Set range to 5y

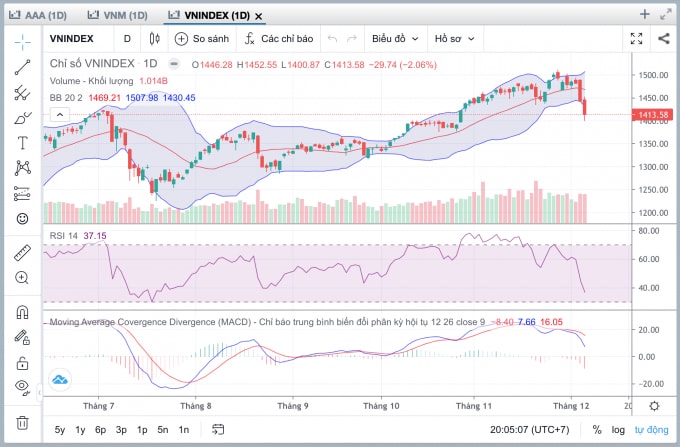tap(60, 430)
